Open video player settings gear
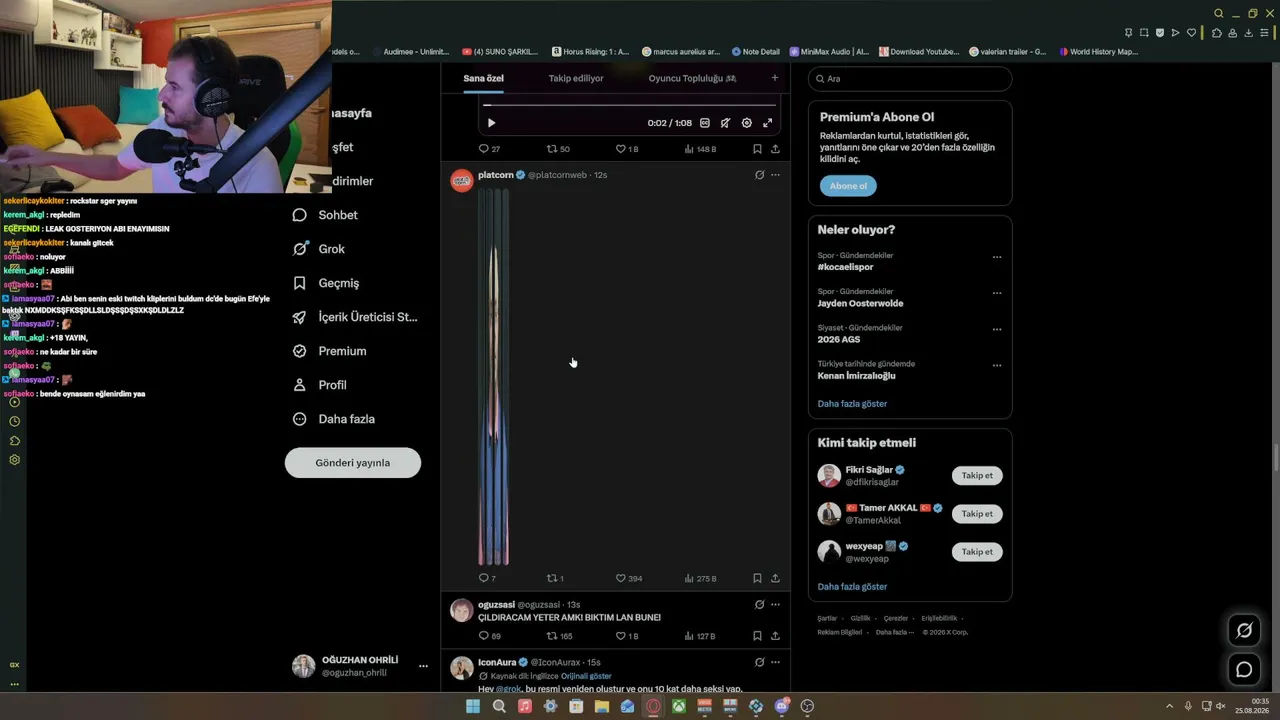Screen dimensions: 1280x720 (x=746, y=123)
